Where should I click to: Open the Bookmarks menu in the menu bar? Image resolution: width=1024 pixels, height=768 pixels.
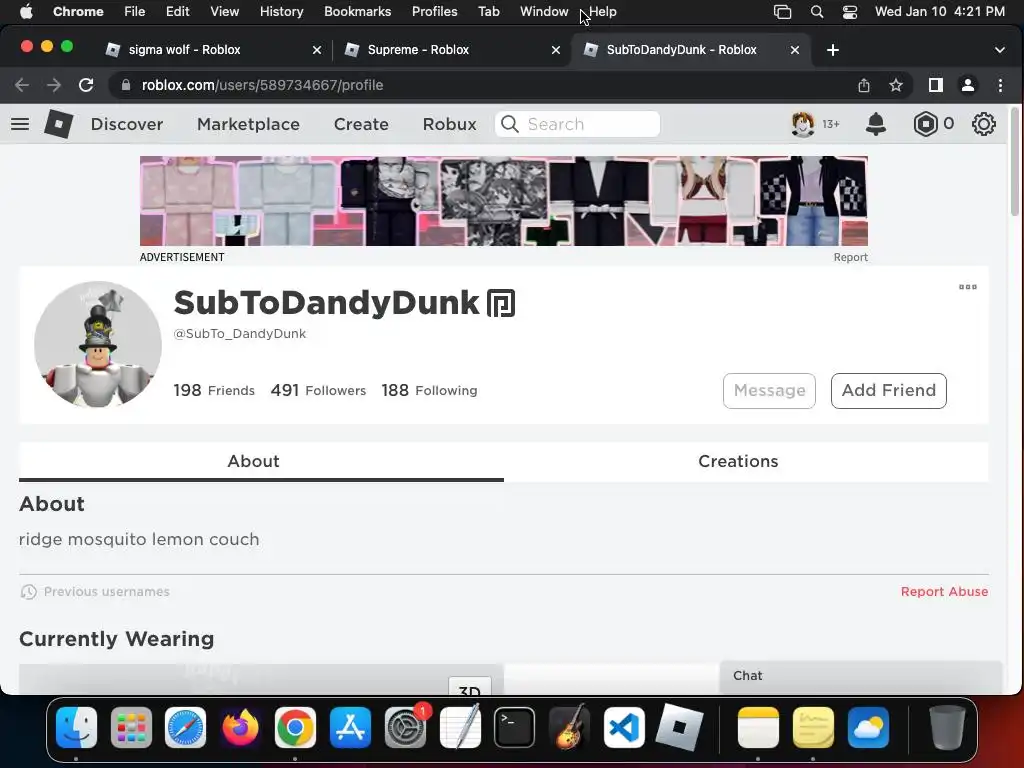[357, 12]
